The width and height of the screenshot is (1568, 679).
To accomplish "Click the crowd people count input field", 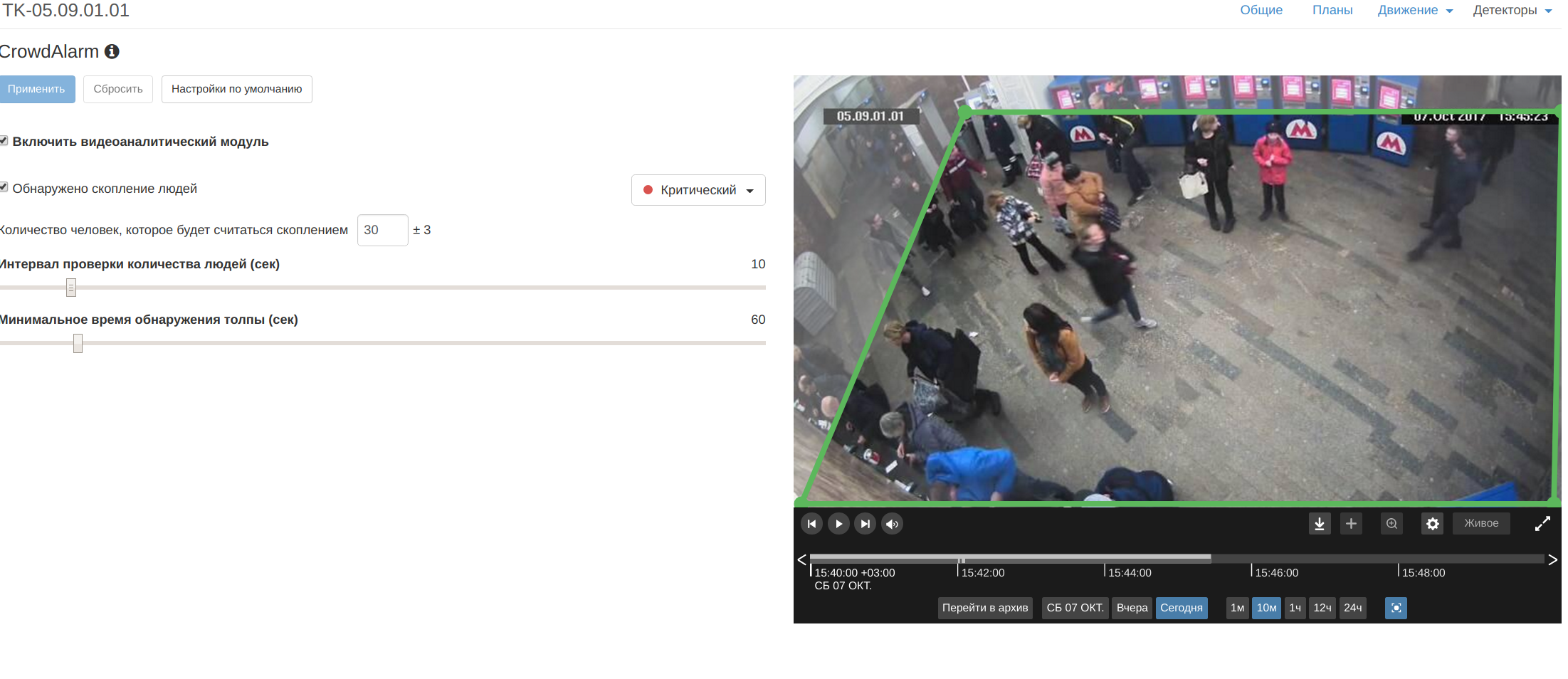I will coord(383,230).
